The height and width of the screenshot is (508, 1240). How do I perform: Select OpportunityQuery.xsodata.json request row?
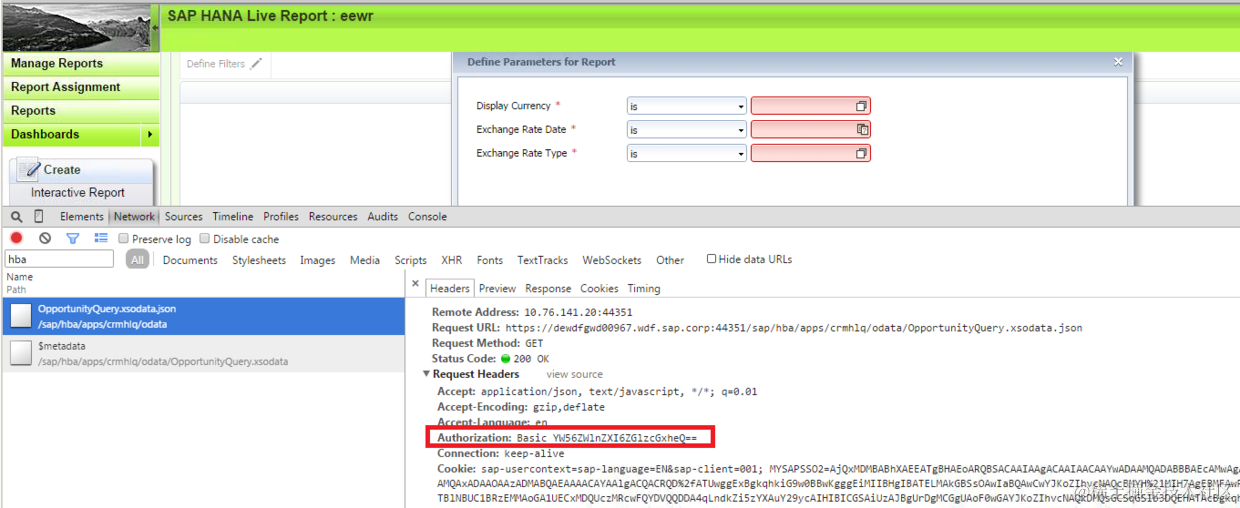[x=203, y=316]
